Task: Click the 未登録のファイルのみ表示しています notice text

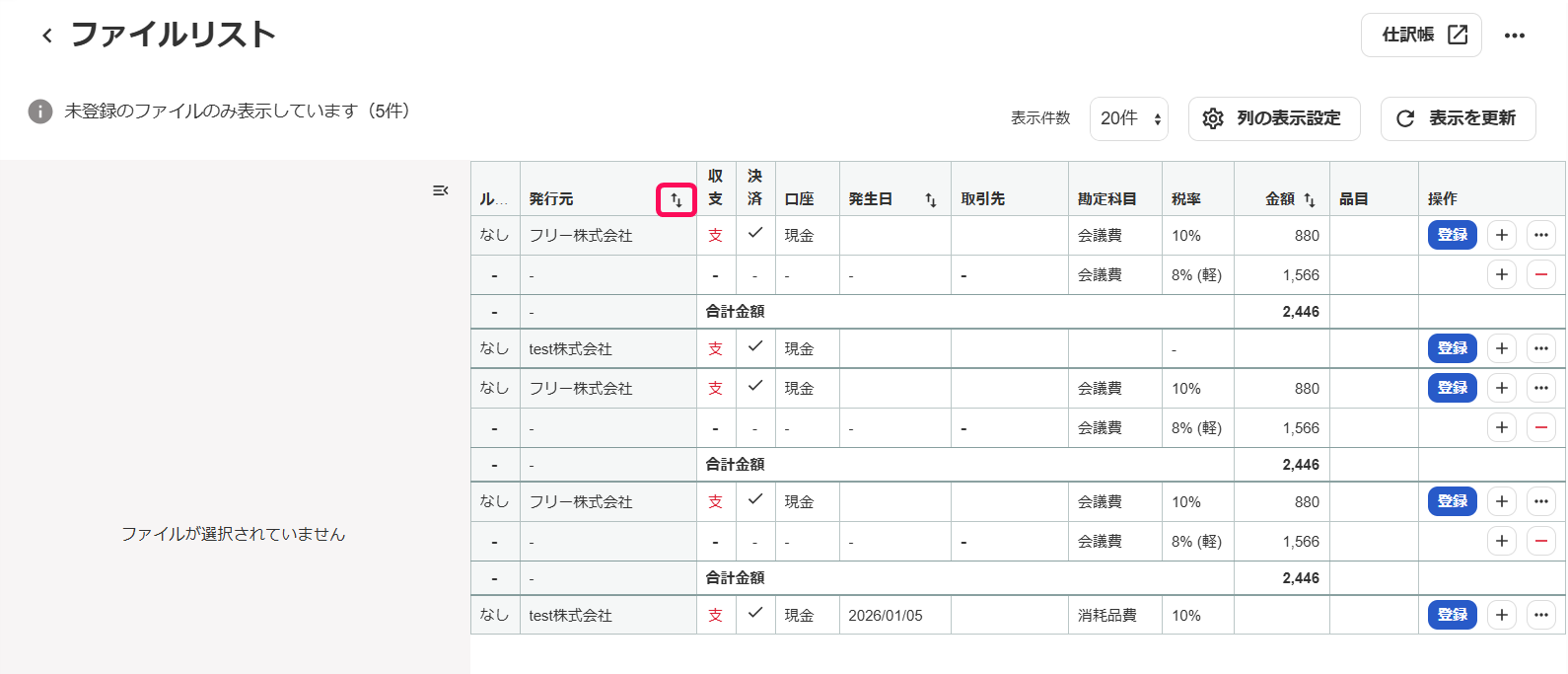Action: pos(237,112)
